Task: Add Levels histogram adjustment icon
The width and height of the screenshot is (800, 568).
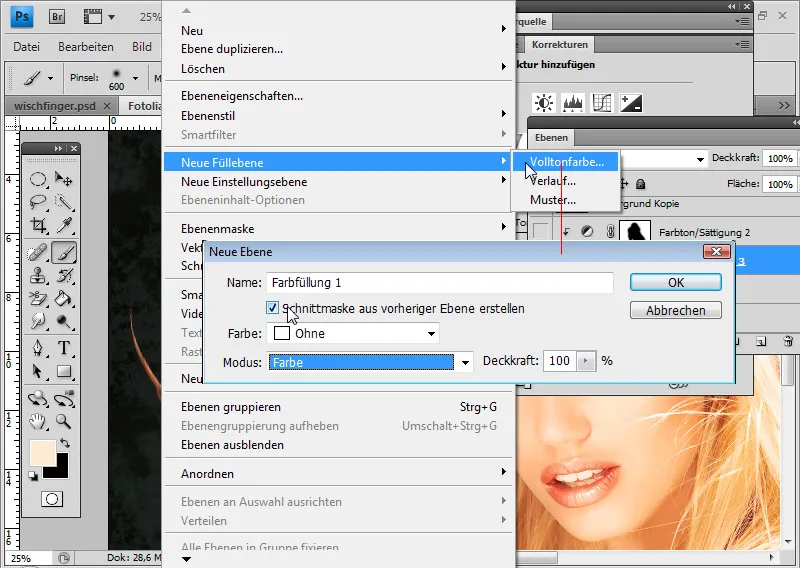Action: coord(573,103)
